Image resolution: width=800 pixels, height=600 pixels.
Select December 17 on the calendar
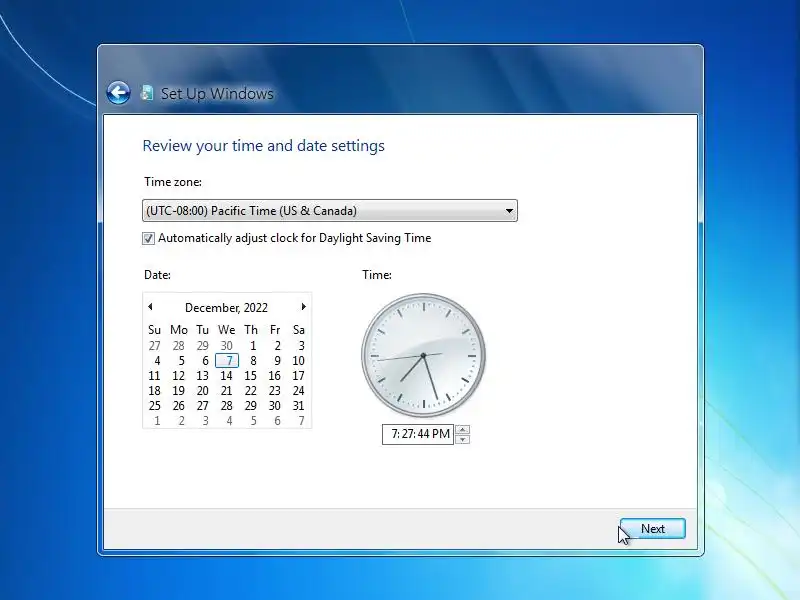click(x=299, y=376)
